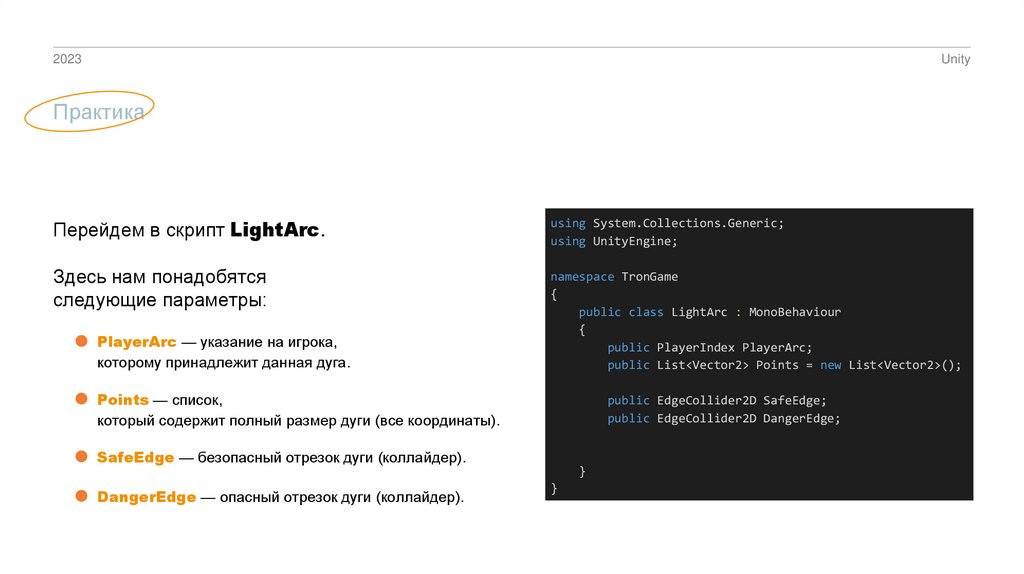1024x574 pixels.
Task: Click the orange bullet beside PlayerArc
Action: click(83, 342)
